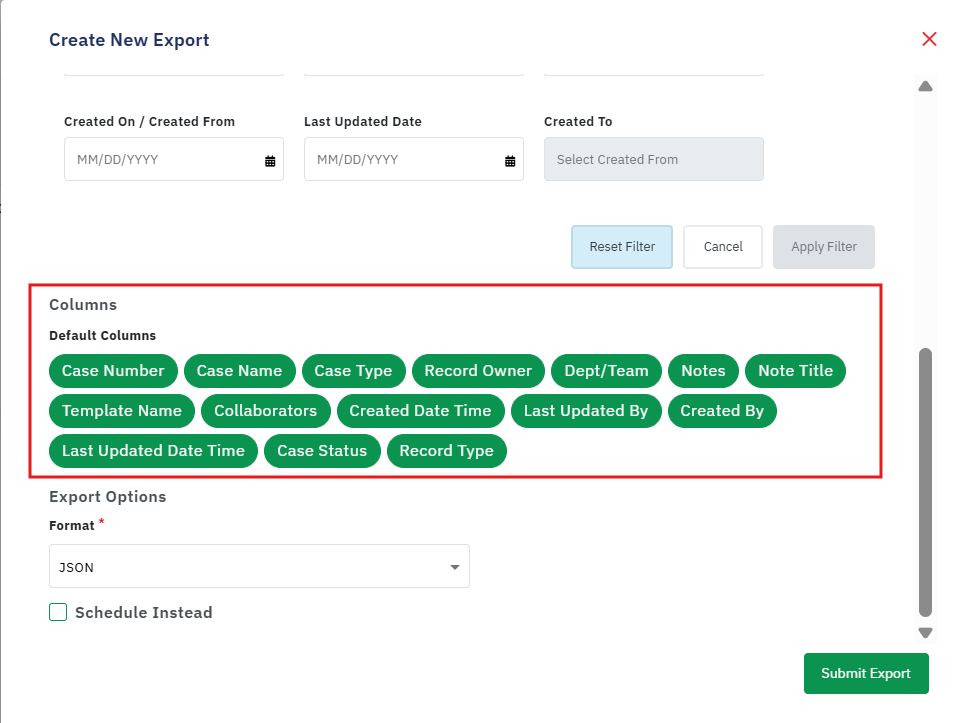Click the Default Columns label
Viewport: 958px width, 723px height.
click(103, 336)
